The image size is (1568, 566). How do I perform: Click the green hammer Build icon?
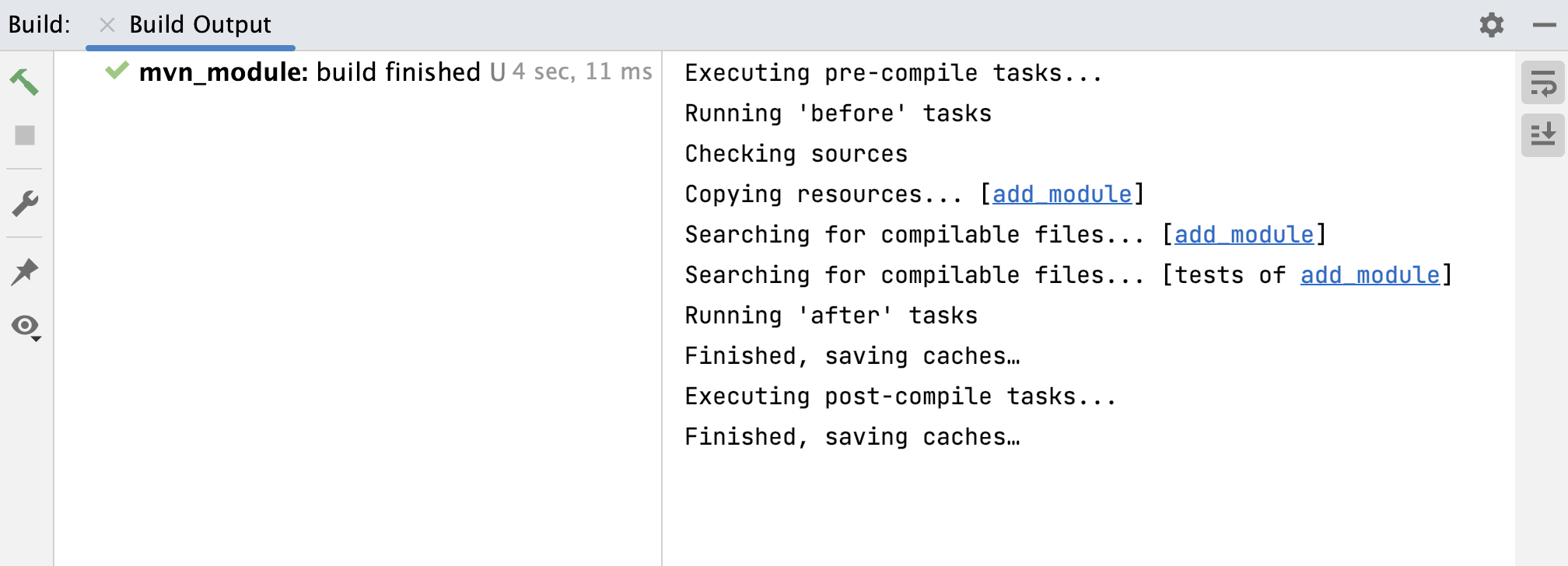coord(24,82)
